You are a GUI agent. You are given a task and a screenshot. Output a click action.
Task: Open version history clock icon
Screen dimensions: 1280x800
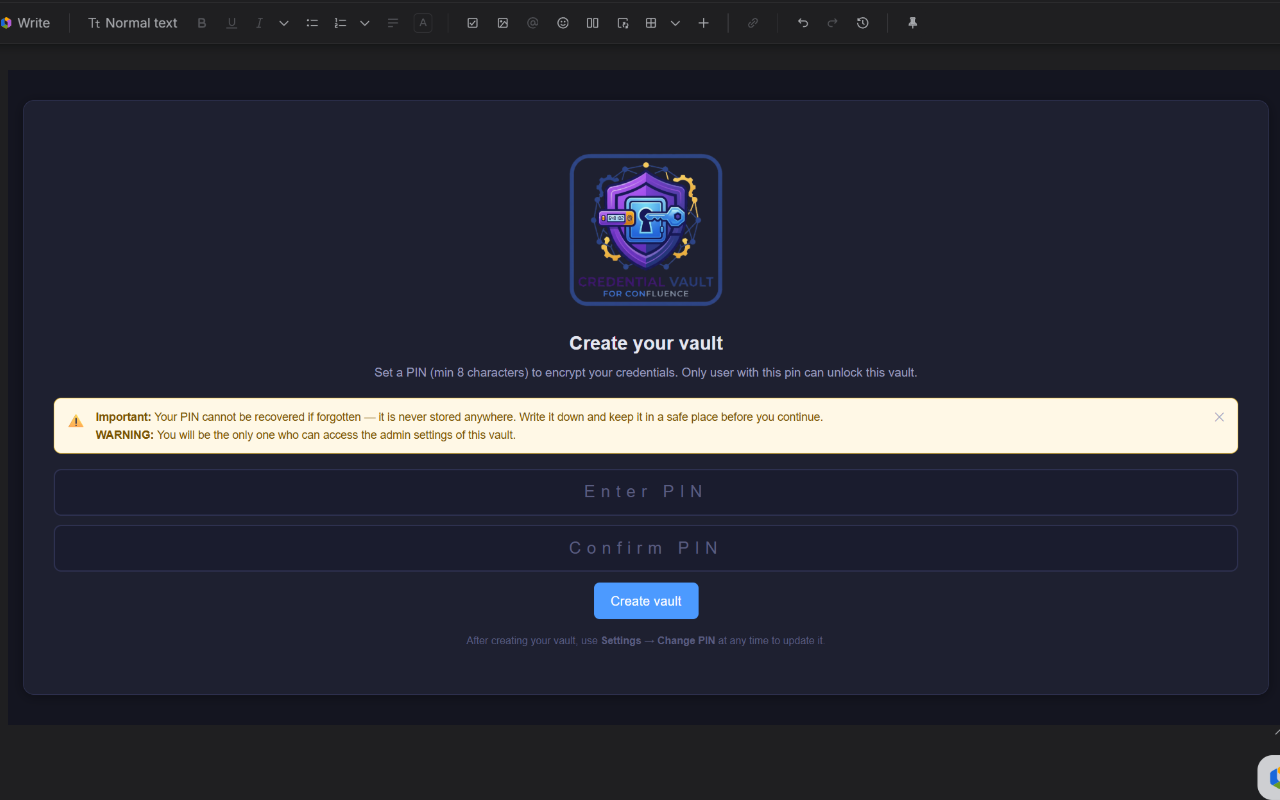pos(863,23)
